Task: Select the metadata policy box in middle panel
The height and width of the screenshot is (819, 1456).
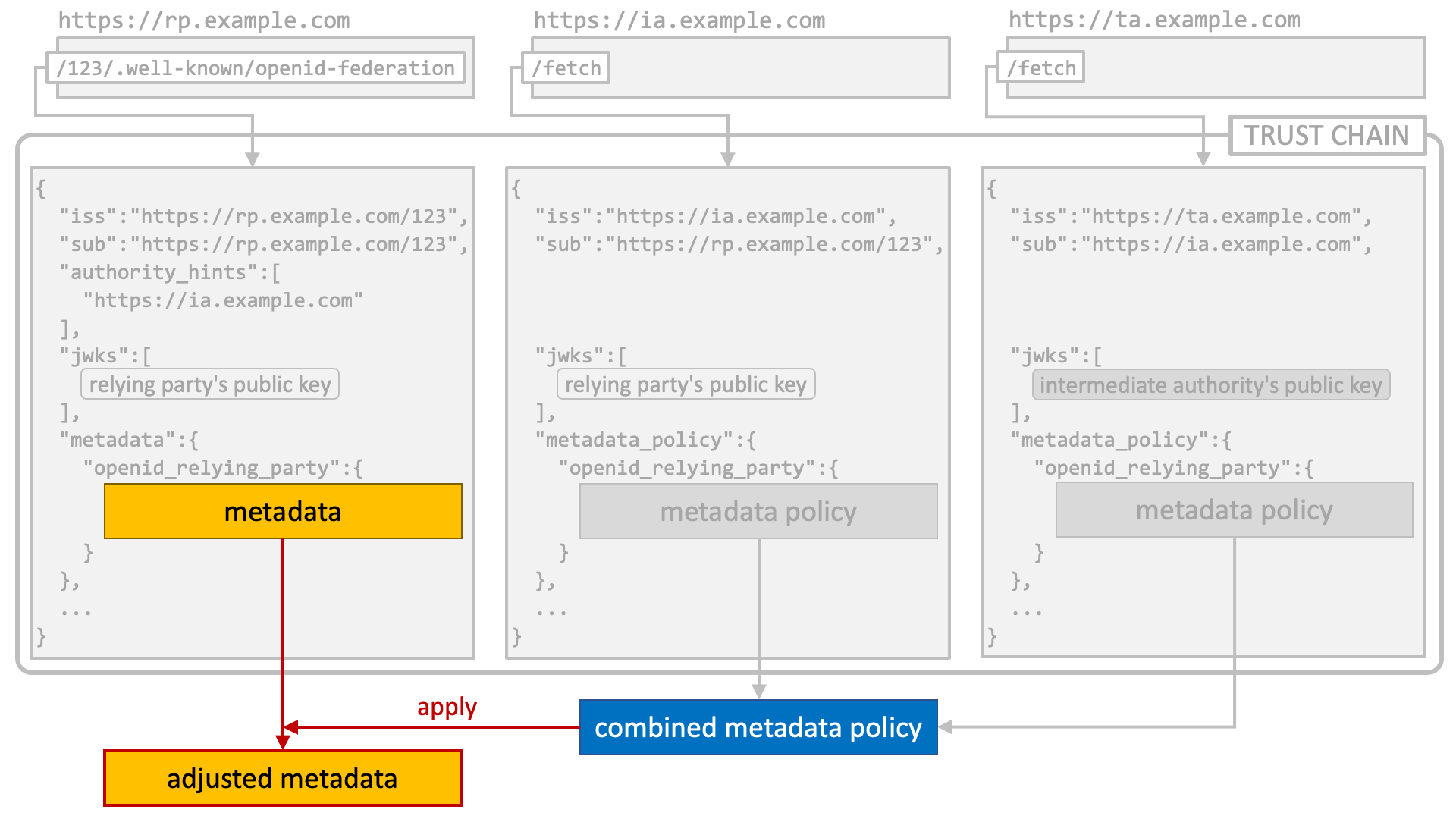Action: tap(758, 511)
